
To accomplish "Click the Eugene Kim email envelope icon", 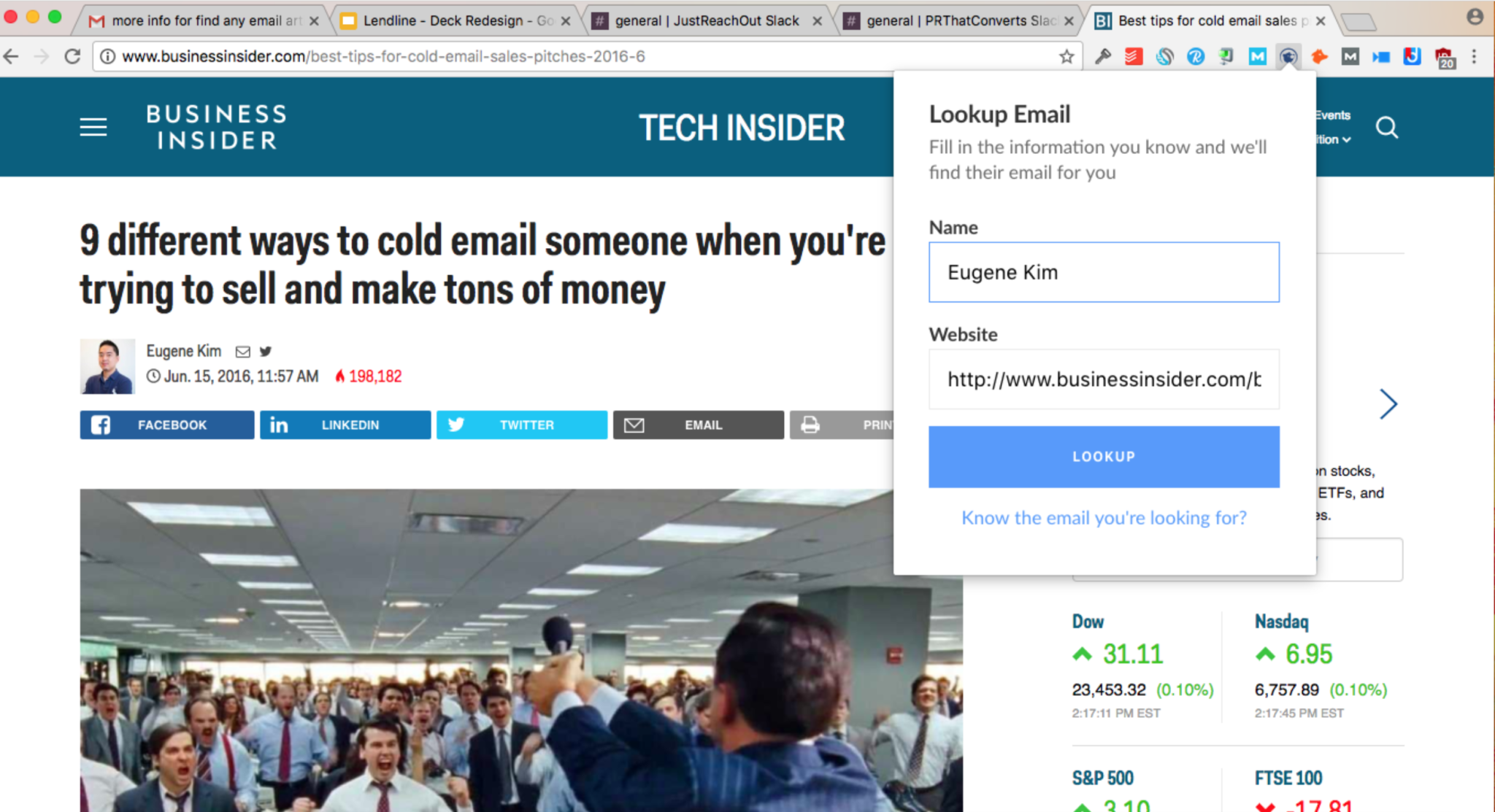I will [243, 351].
